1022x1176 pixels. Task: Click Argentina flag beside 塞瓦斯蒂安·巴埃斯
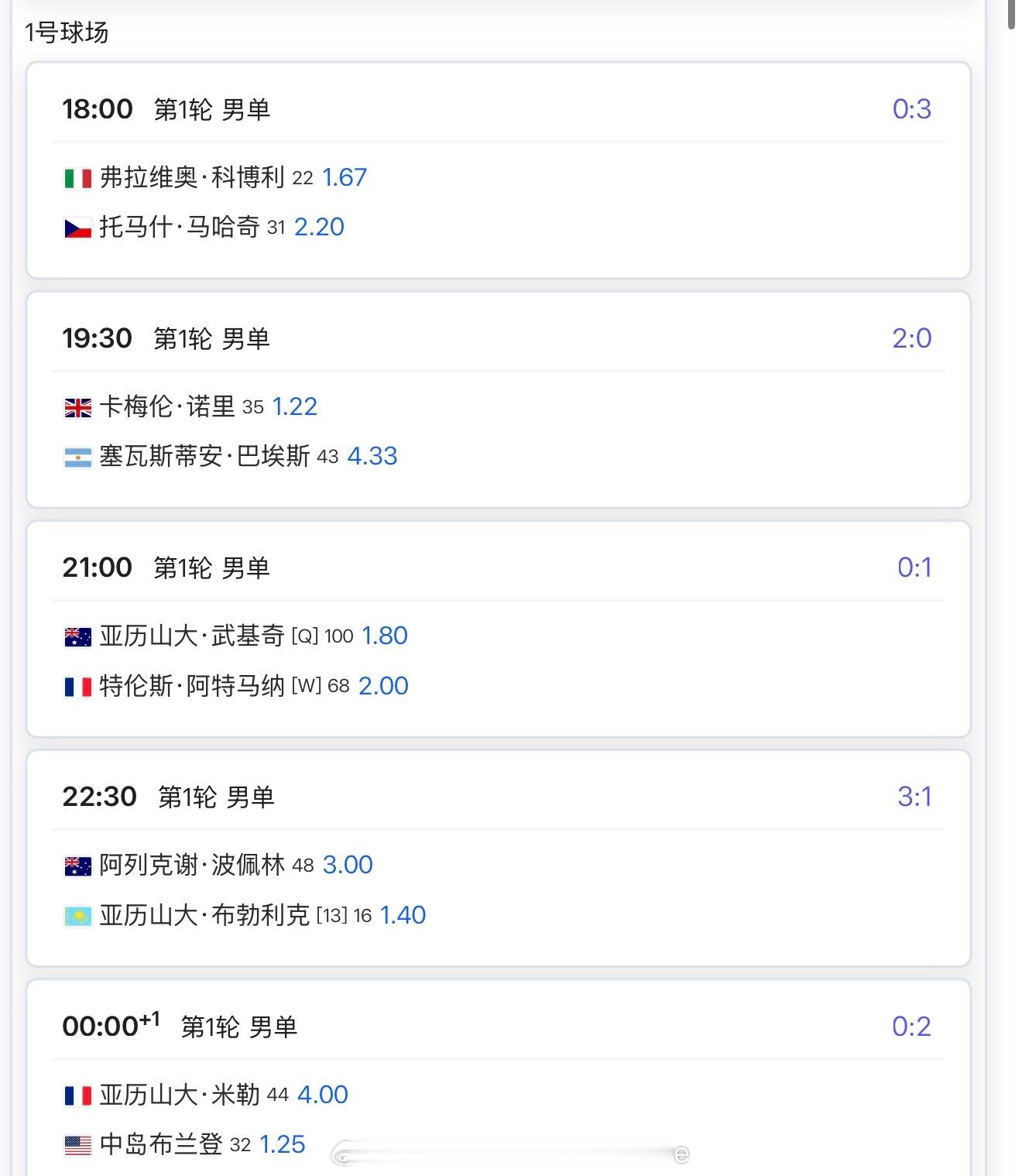pyautogui.click(x=77, y=458)
